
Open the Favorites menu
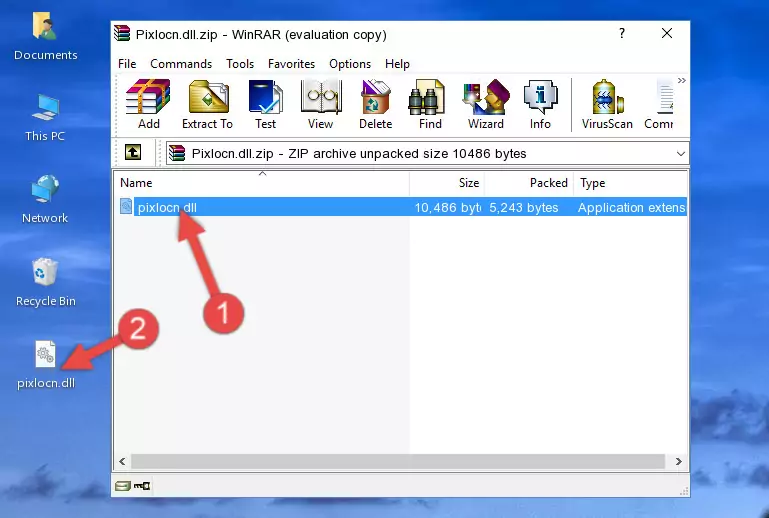[291, 64]
